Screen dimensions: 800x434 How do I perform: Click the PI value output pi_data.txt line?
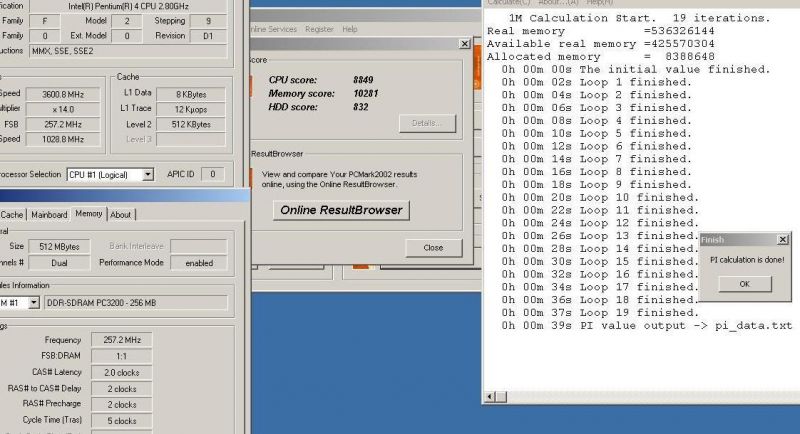pos(646,325)
